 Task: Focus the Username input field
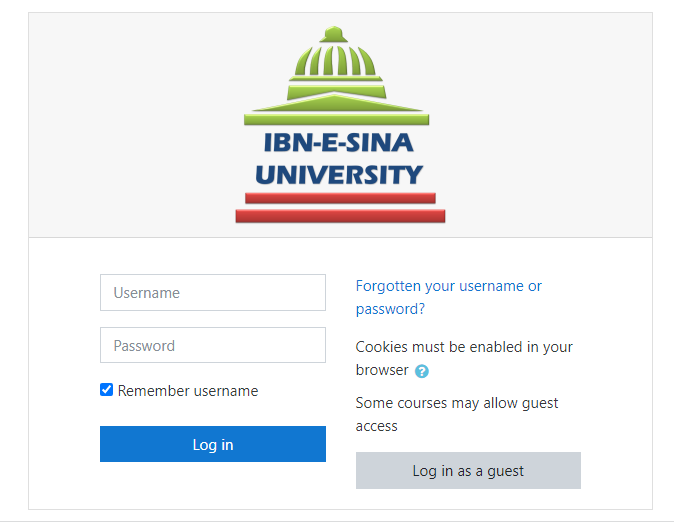(x=213, y=293)
